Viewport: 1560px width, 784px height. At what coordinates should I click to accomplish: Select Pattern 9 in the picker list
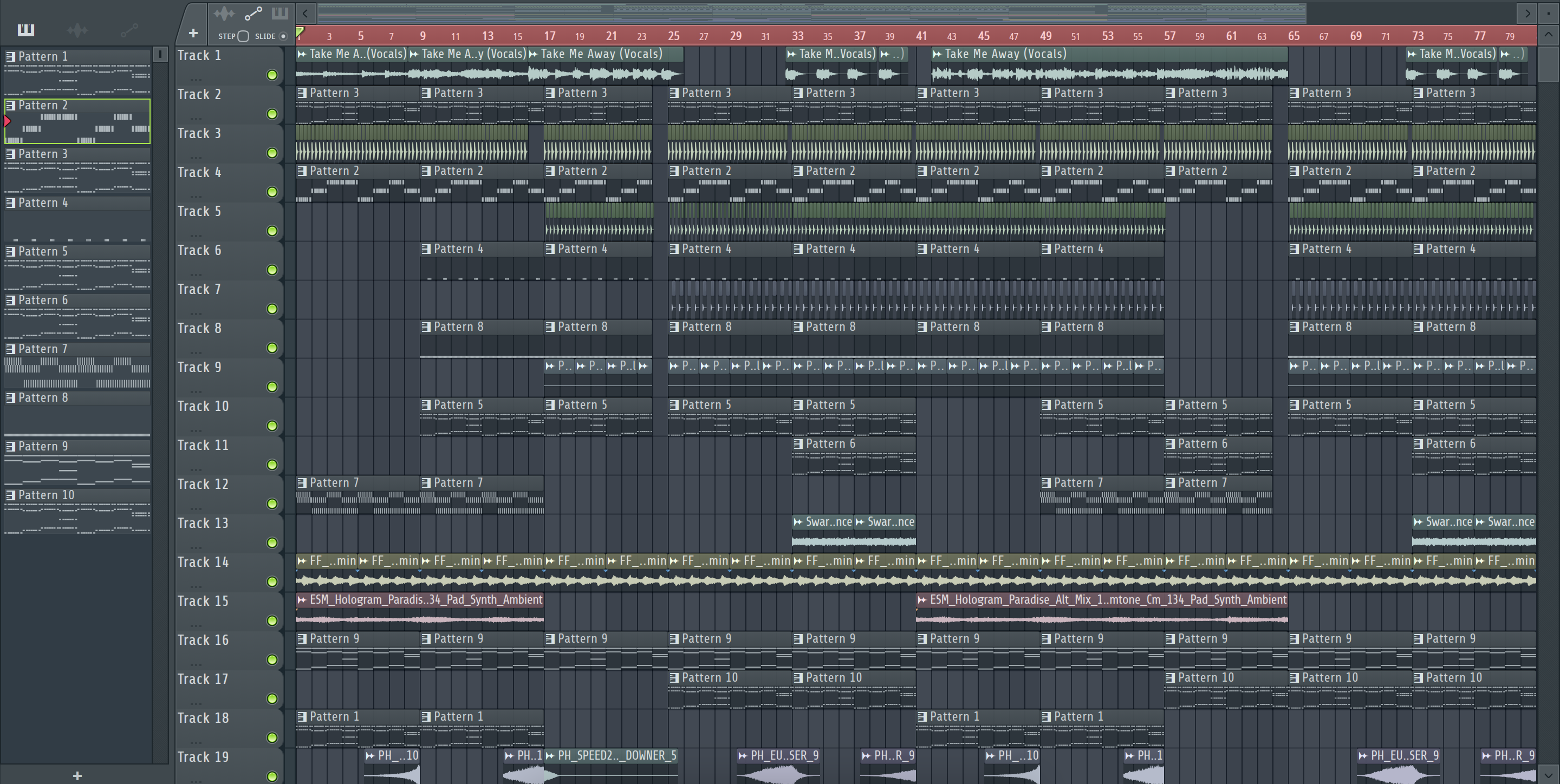(x=77, y=462)
